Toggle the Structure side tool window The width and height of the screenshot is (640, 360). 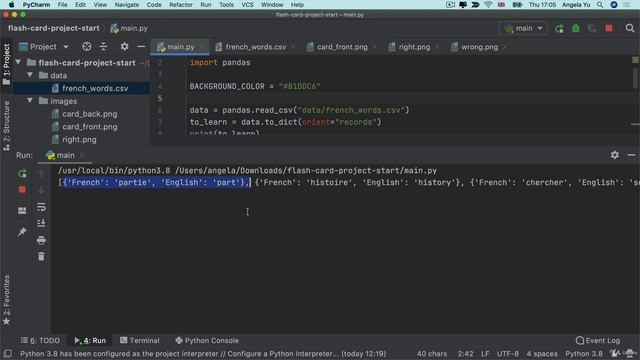tap(6, 126)
